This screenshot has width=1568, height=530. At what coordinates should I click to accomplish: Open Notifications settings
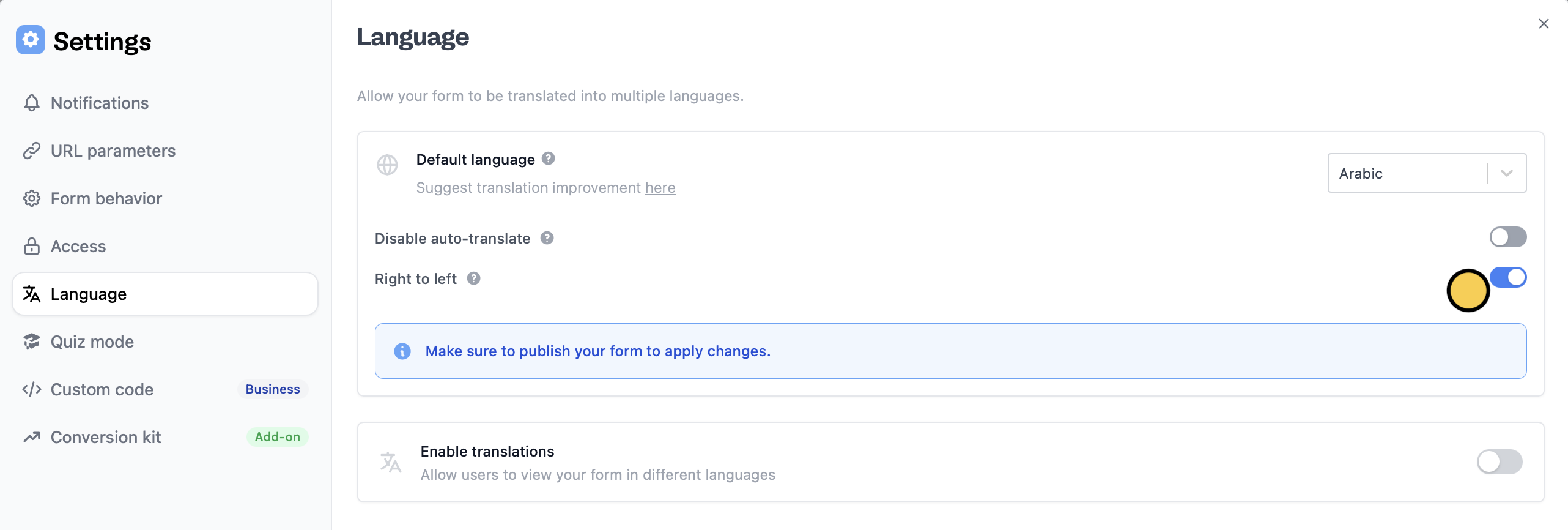(x=165, y=103)
